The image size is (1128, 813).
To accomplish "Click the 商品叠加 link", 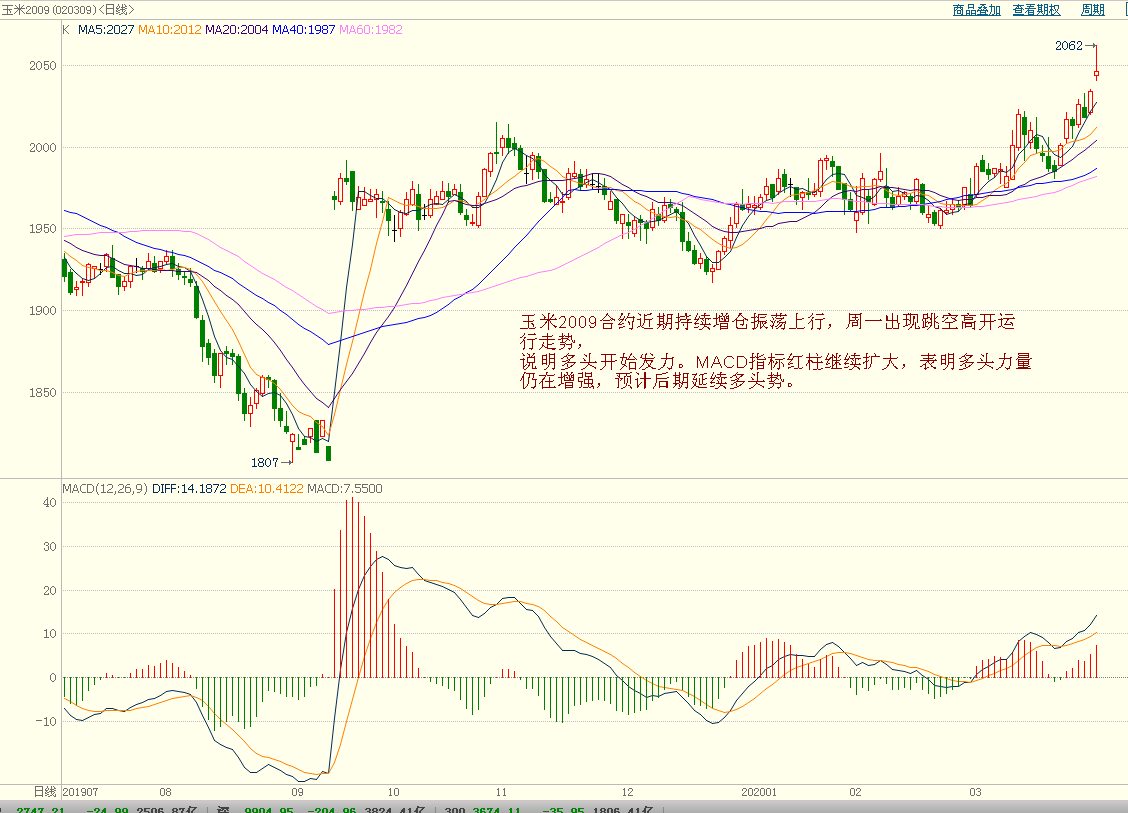I will [x=976, y=10].
